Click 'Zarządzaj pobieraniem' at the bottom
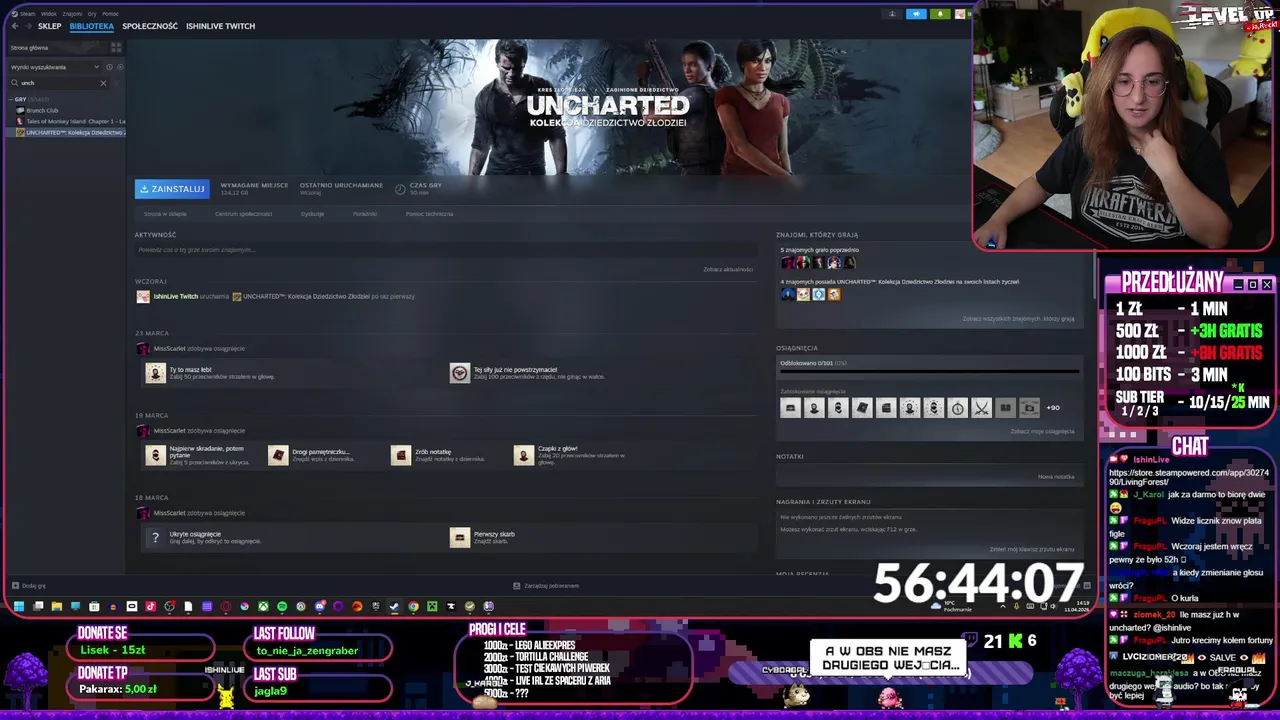The width and height of the screenshot is (1280, 720). pos(546,586)
